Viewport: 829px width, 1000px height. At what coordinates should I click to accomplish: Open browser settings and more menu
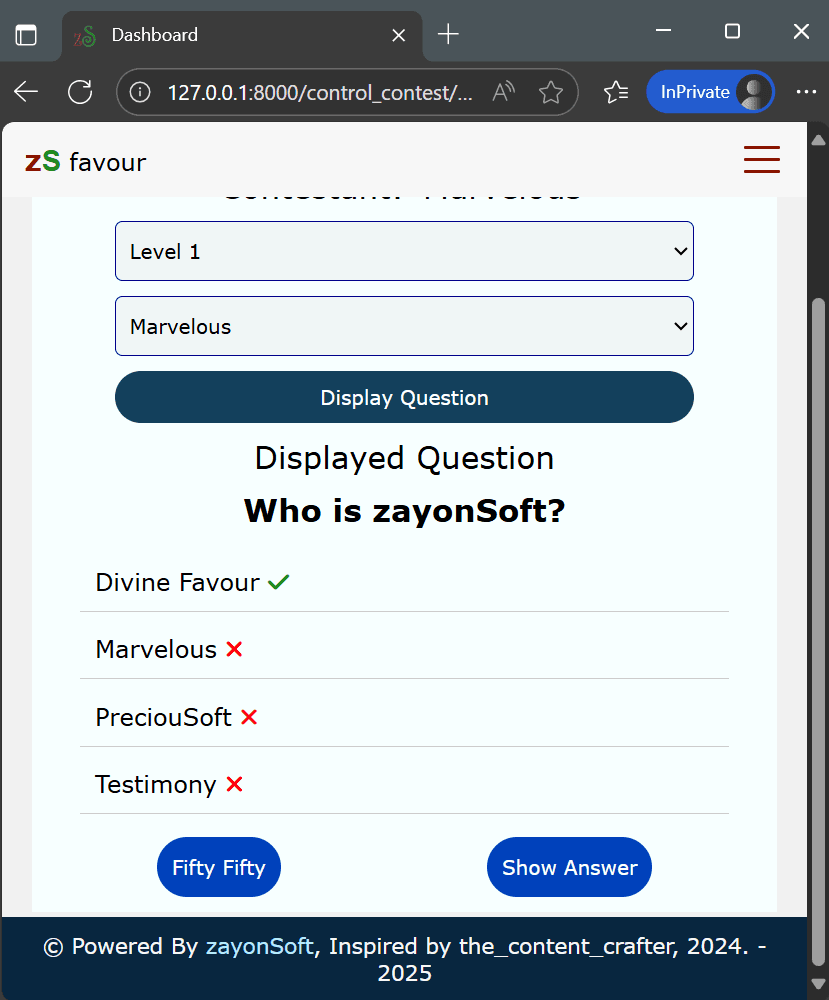coord(806,92)
